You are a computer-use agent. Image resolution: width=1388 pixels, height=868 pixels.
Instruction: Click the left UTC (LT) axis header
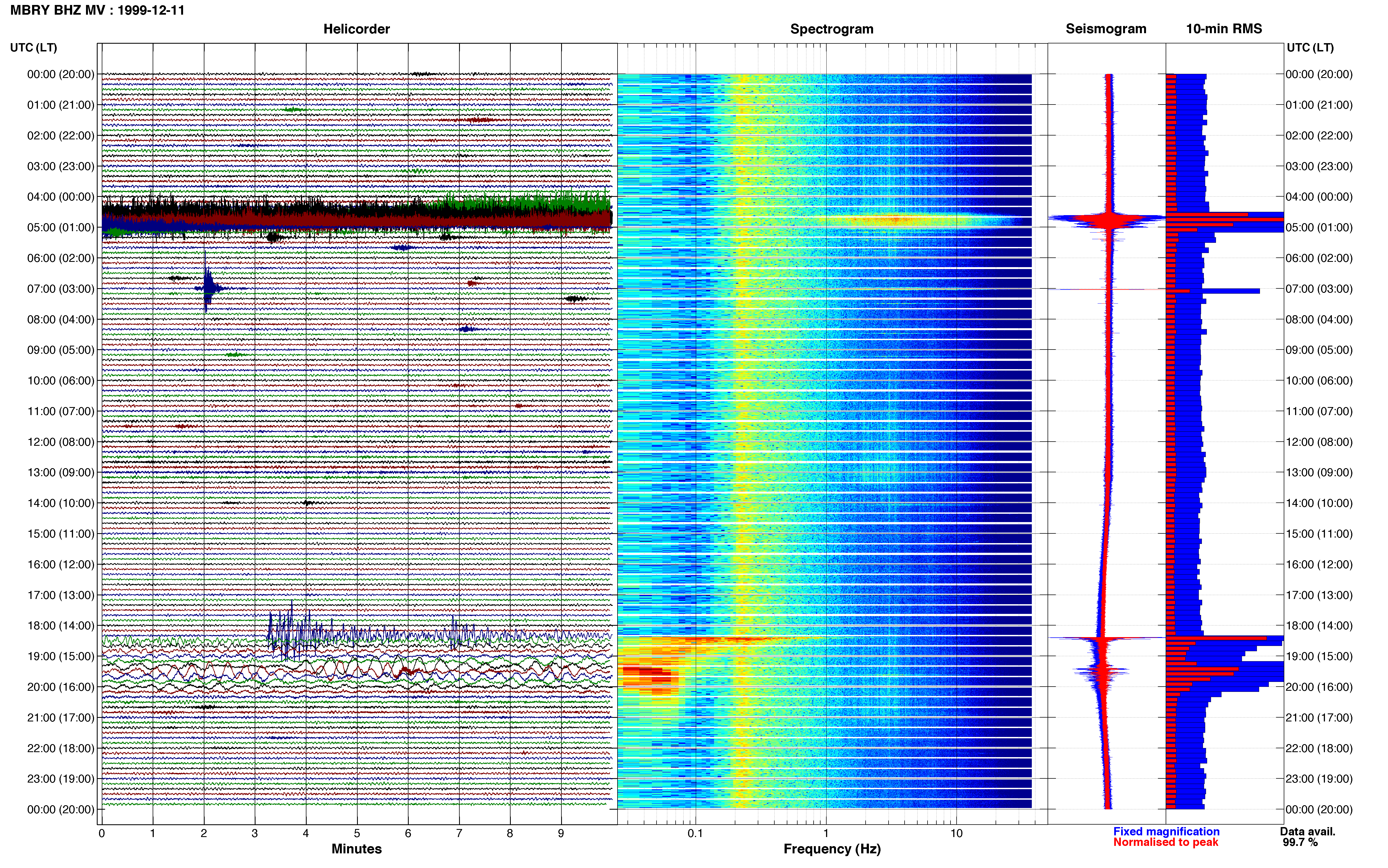point(34,48)
